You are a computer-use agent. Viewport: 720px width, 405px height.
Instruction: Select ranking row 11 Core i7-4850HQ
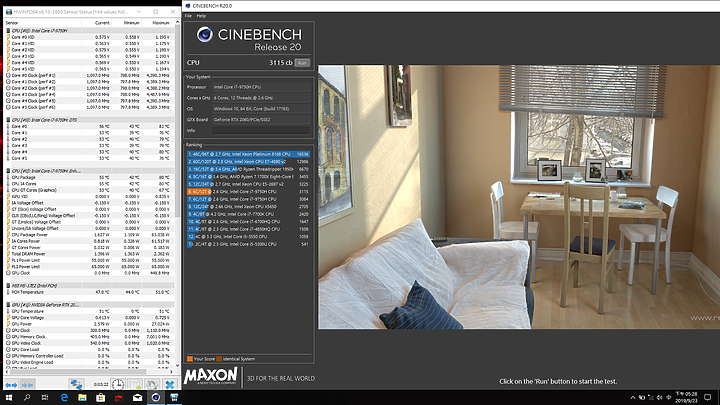248,229
